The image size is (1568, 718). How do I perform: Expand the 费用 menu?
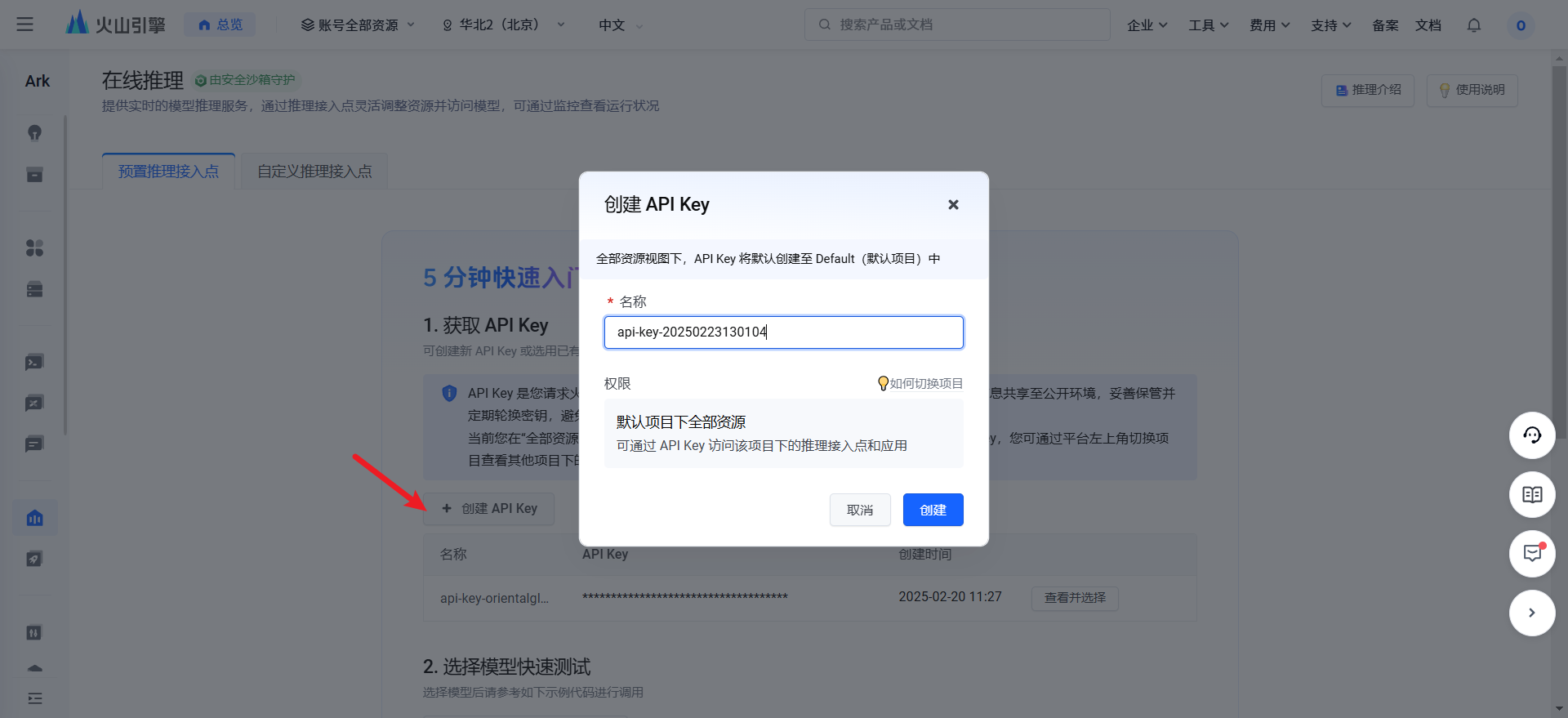point(1269,25)
